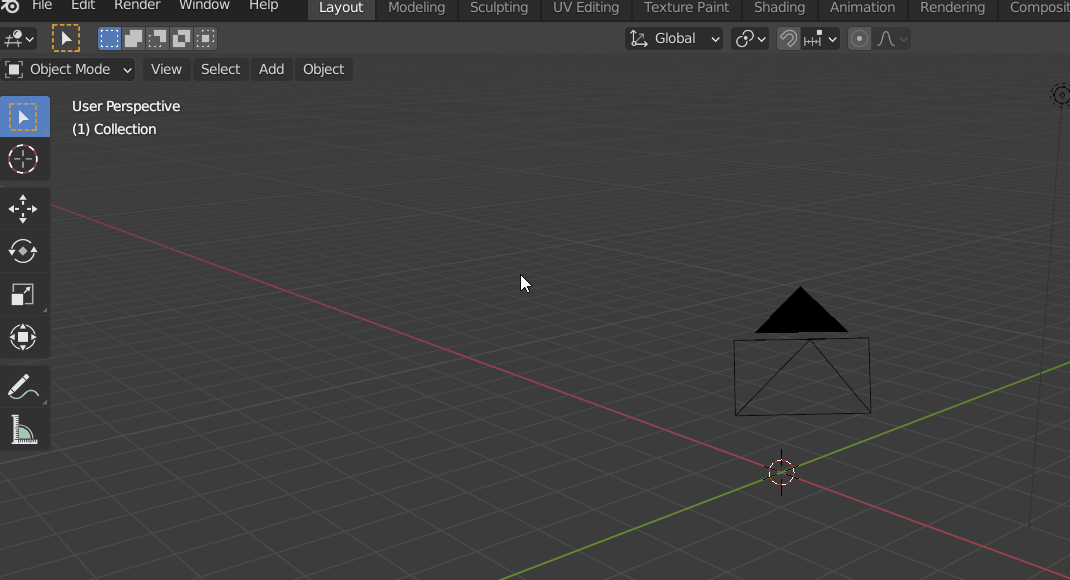Screen dimensions: 1070x580
Task: Click the User Perspective label
Action: click(x=126, y=106)
